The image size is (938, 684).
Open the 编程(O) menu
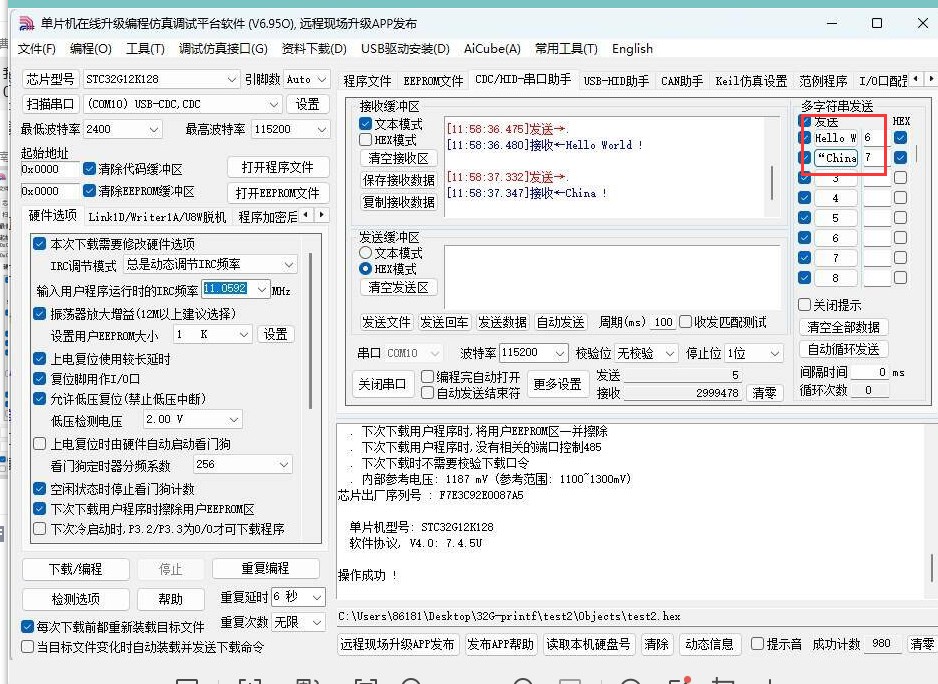[x=90, y=48]
